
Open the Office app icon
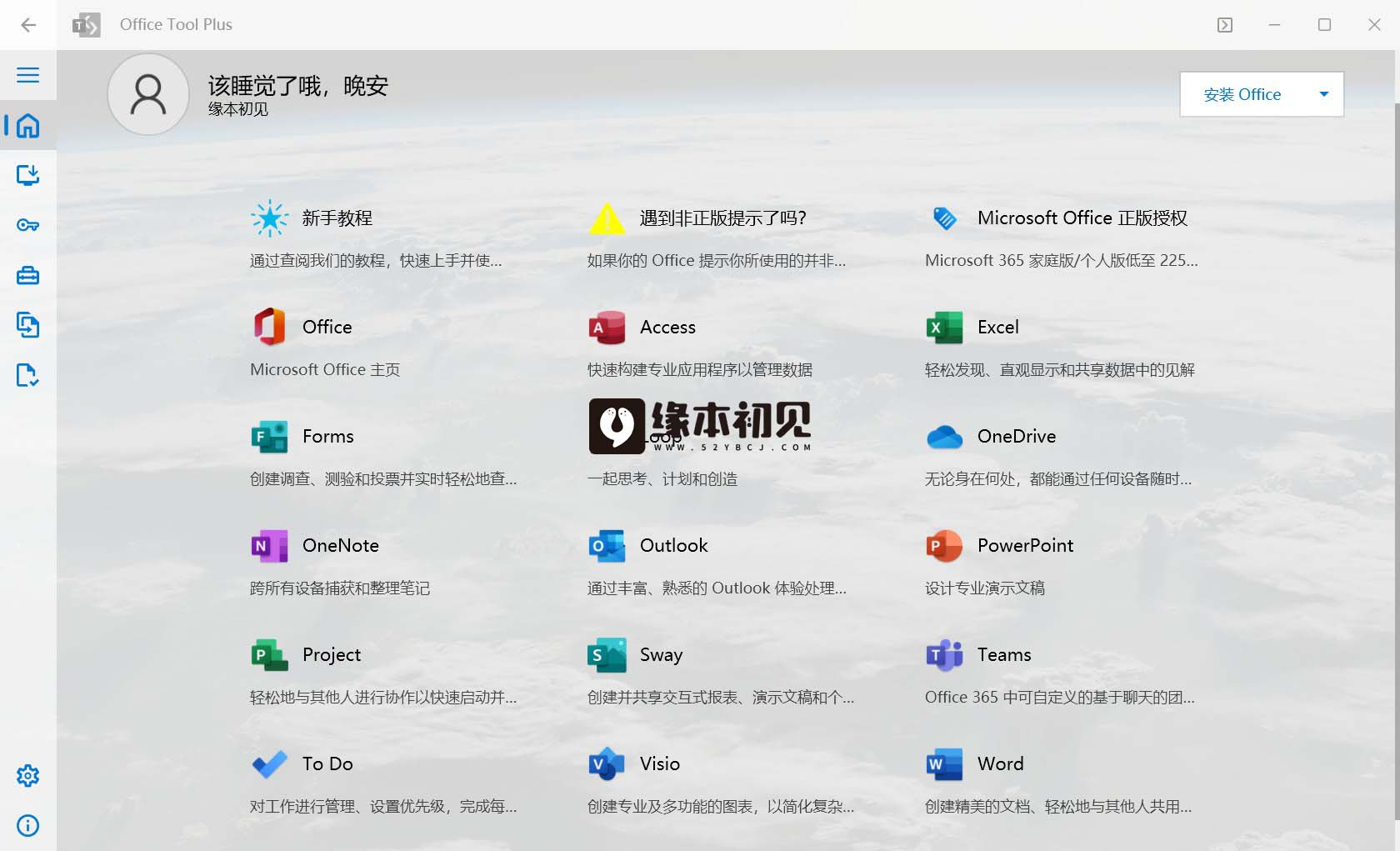(269, 327)
